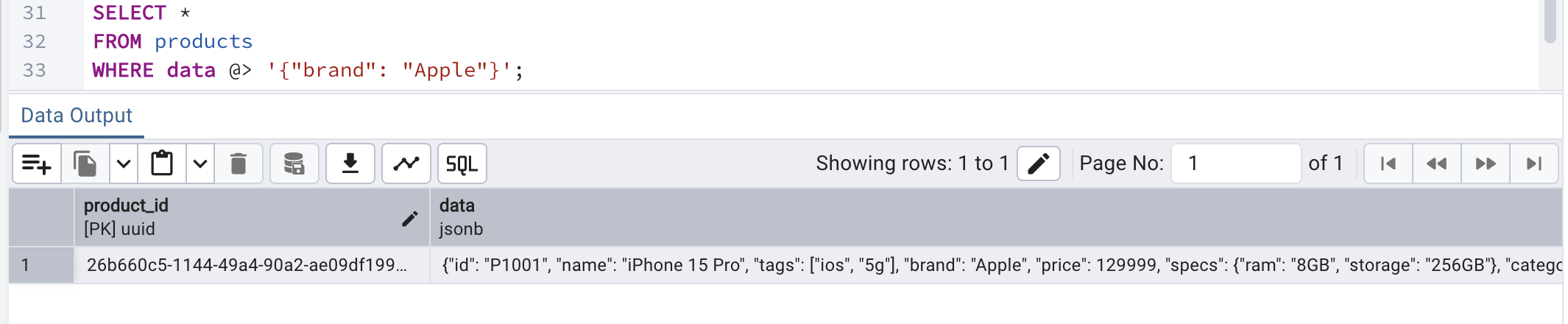Click the Page No input field
Image resolution: width=1568 pixels, height=324 pixels.
tap(1235, 163)
